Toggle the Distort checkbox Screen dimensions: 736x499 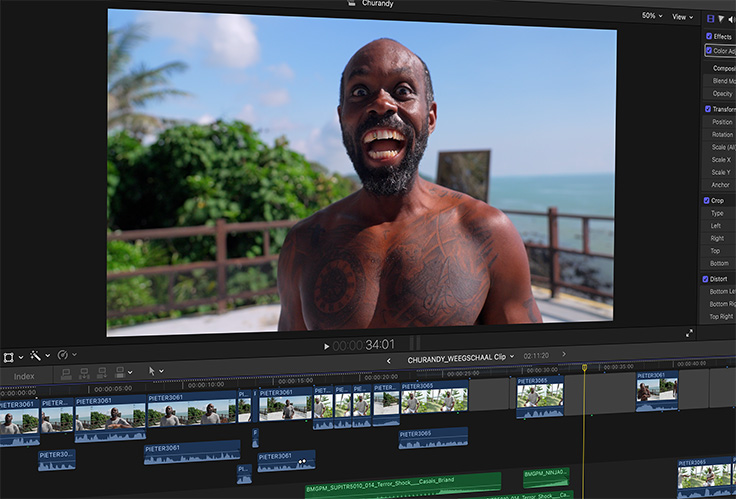point(705,279)
